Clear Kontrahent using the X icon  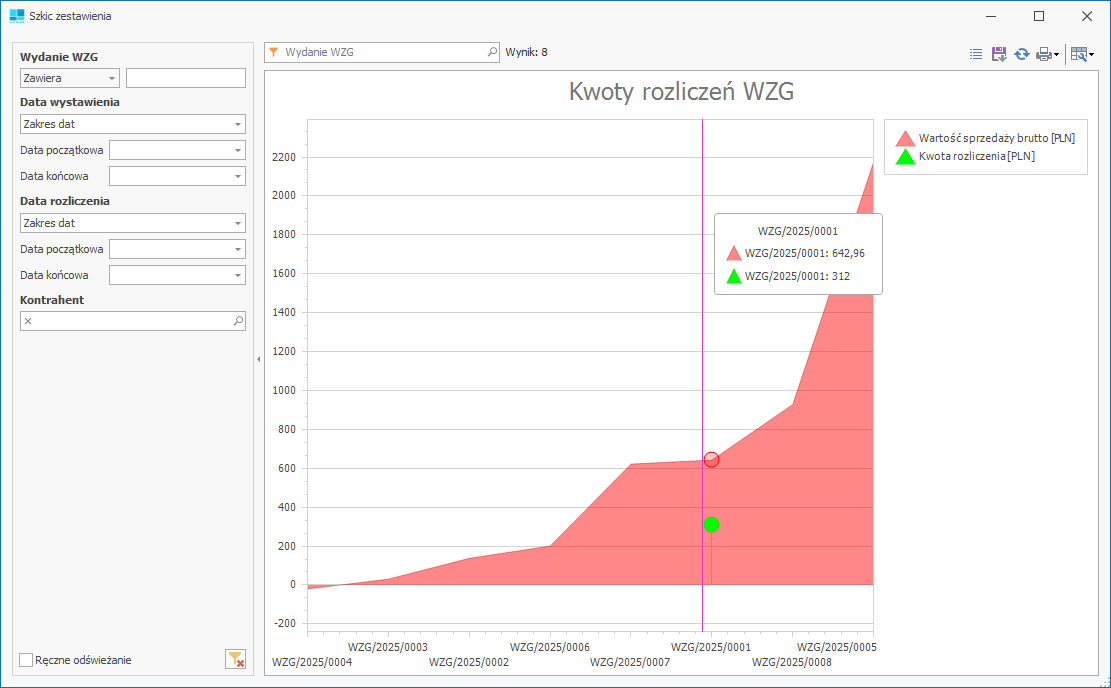29,321
